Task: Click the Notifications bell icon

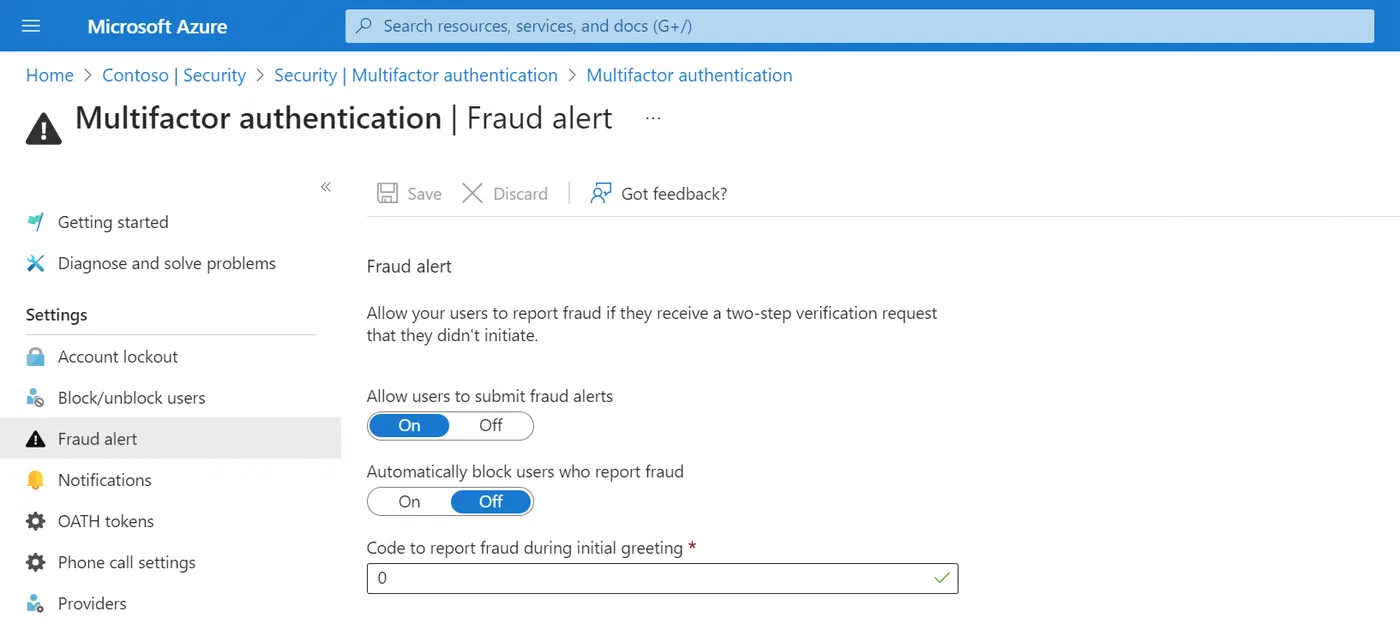Action: pos(36,480)
